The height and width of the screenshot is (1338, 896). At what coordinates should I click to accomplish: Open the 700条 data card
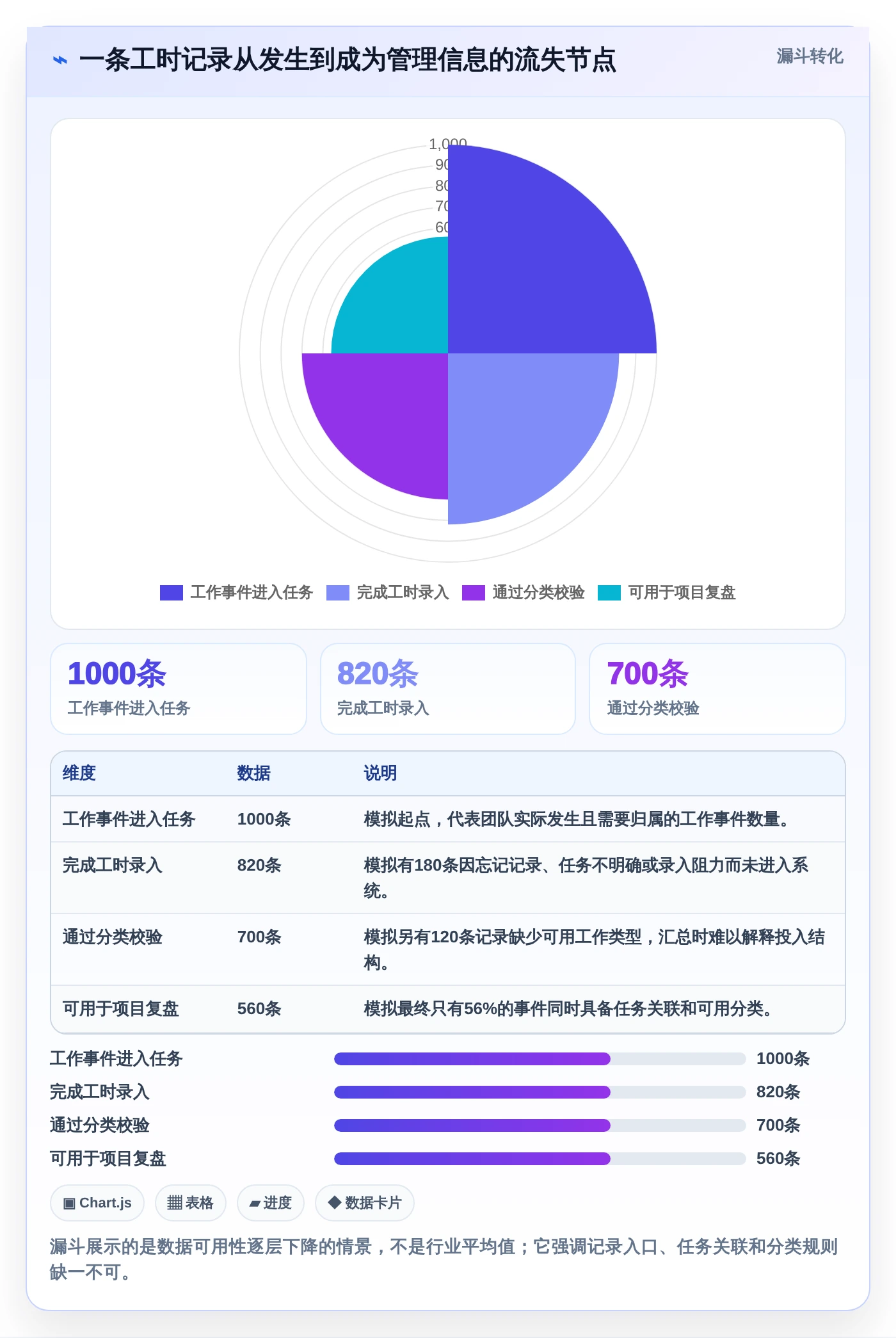point(717,689)
